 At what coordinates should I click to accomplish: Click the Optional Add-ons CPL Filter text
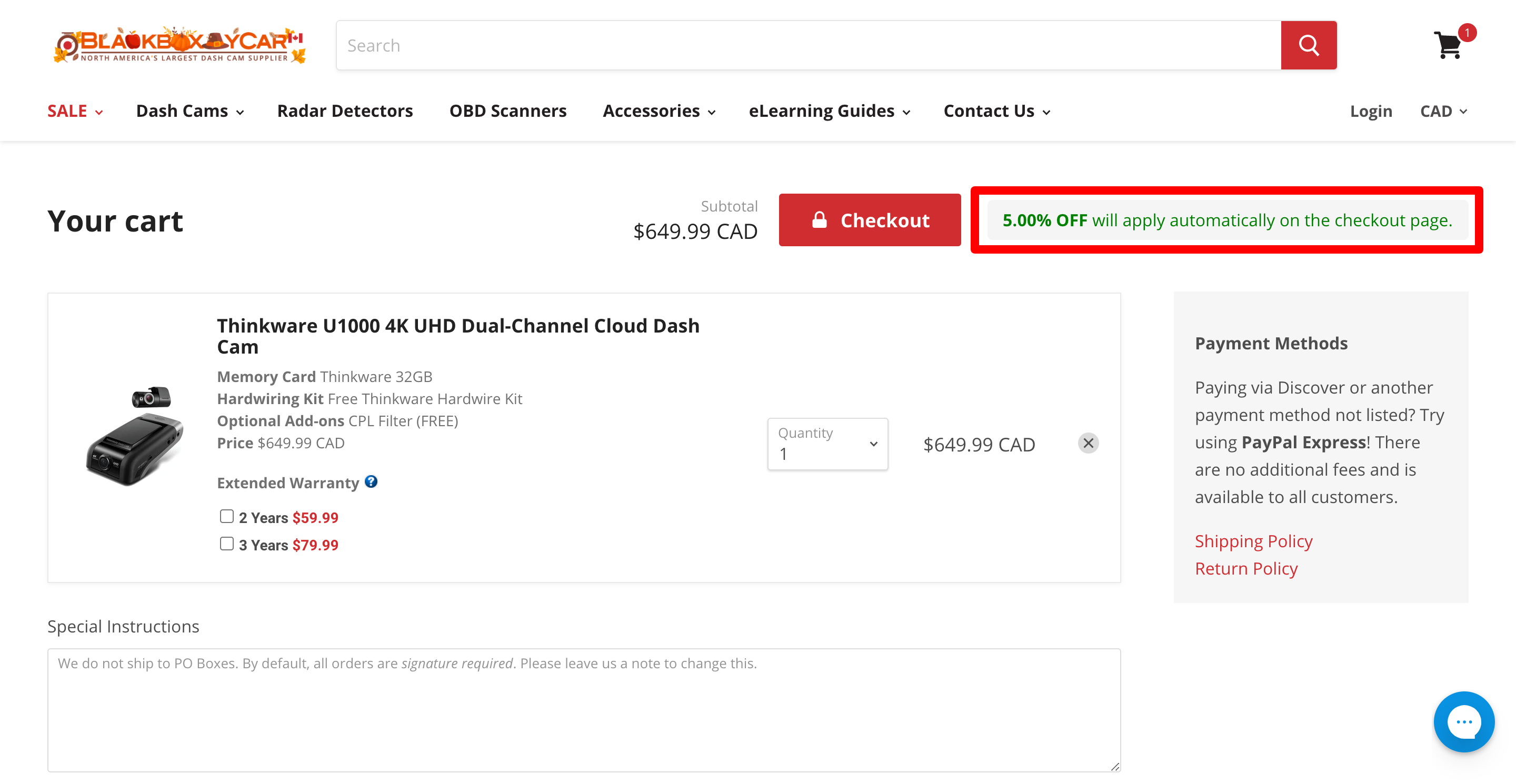(x=337, y=420)
